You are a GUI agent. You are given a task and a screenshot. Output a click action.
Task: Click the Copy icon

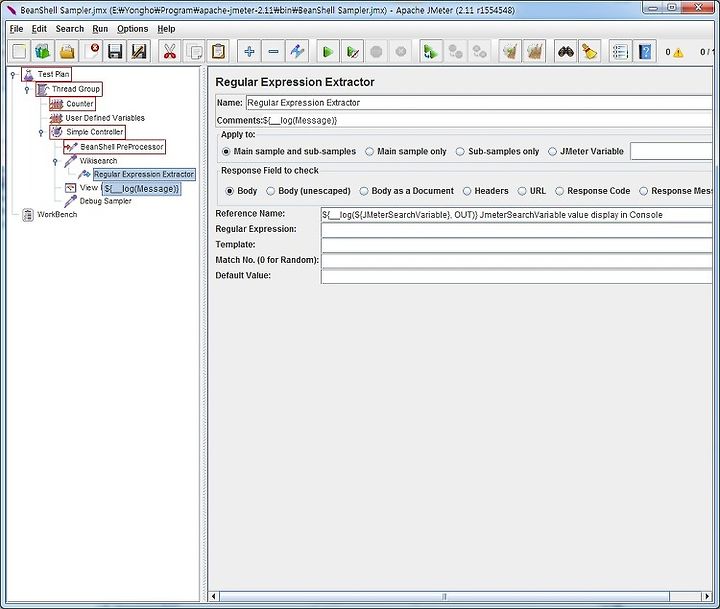(194, 51)
